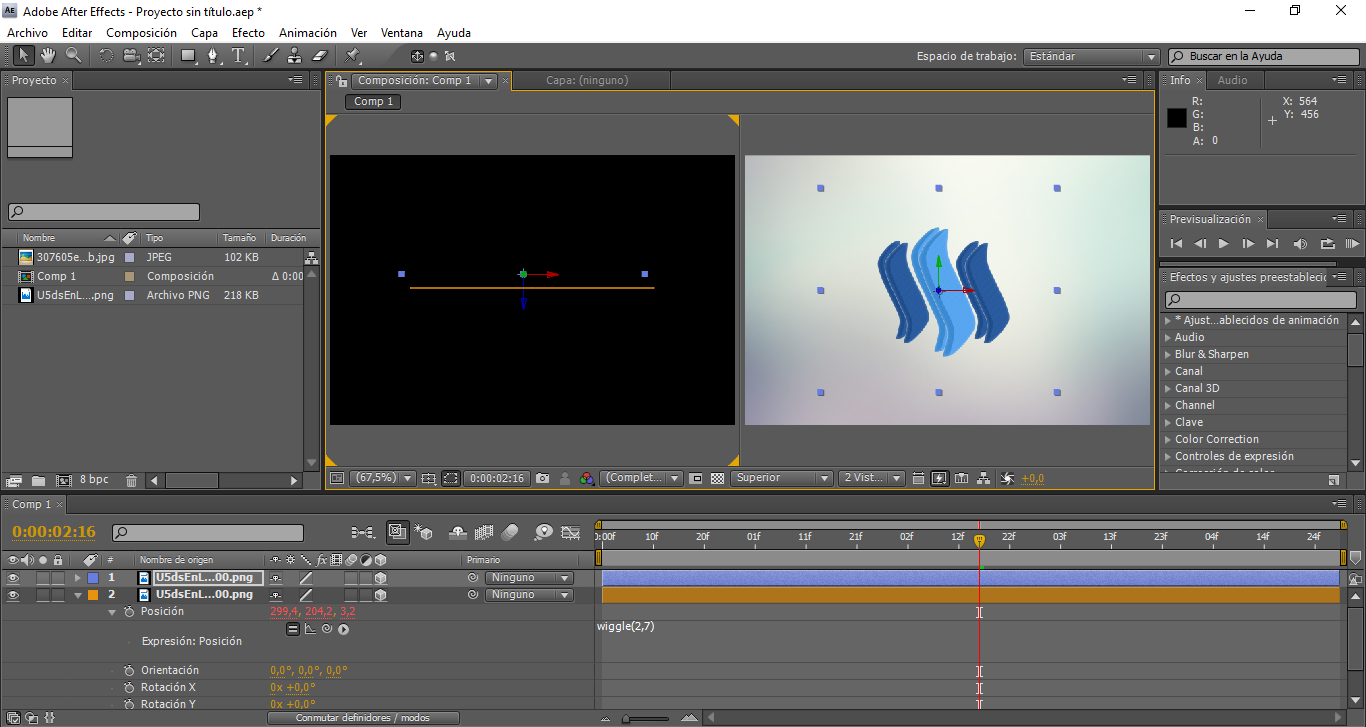Screen dimensions: 1366x727
Task: Open grid and guide options in viewer
Action: pyautogui.click(x=429, y=478)
